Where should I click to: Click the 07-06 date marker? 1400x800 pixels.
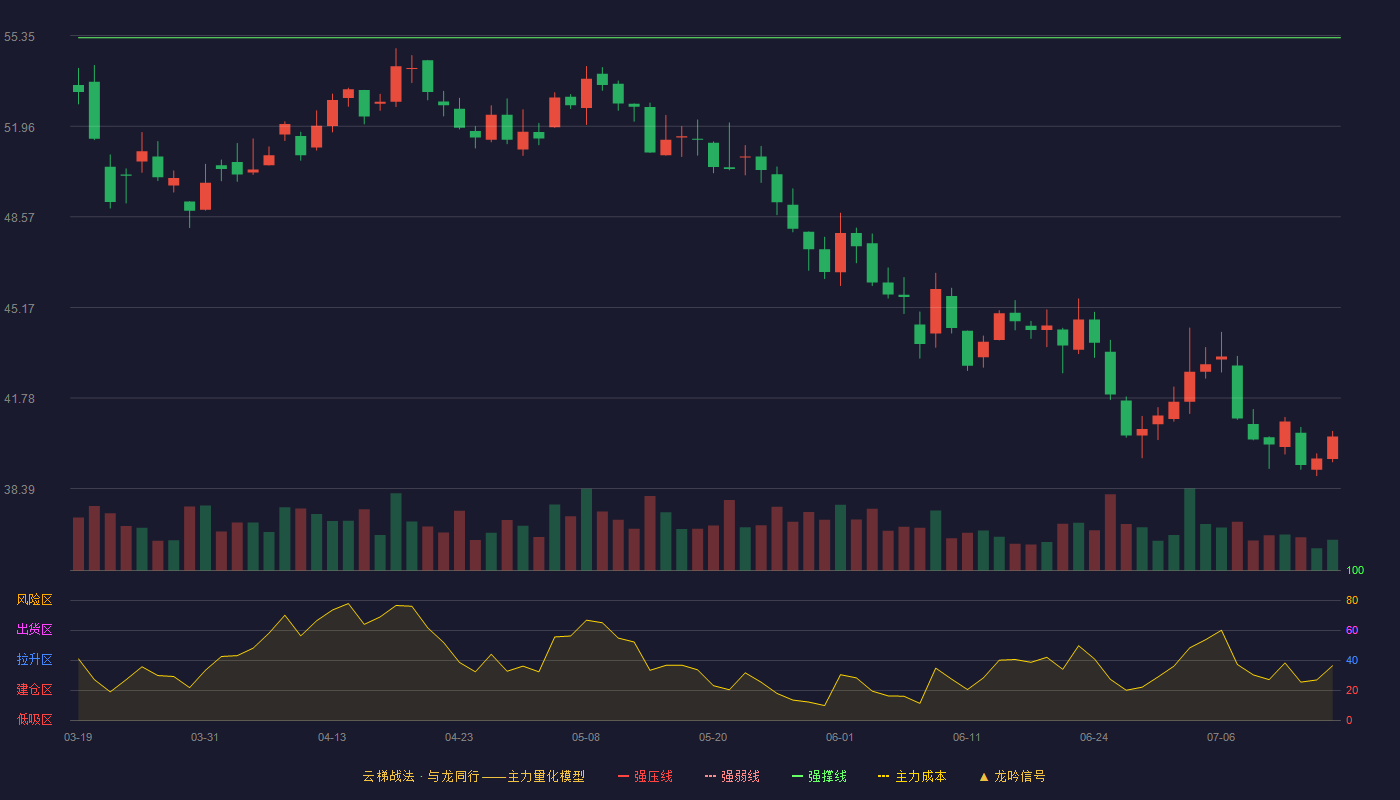[1221, 737]
